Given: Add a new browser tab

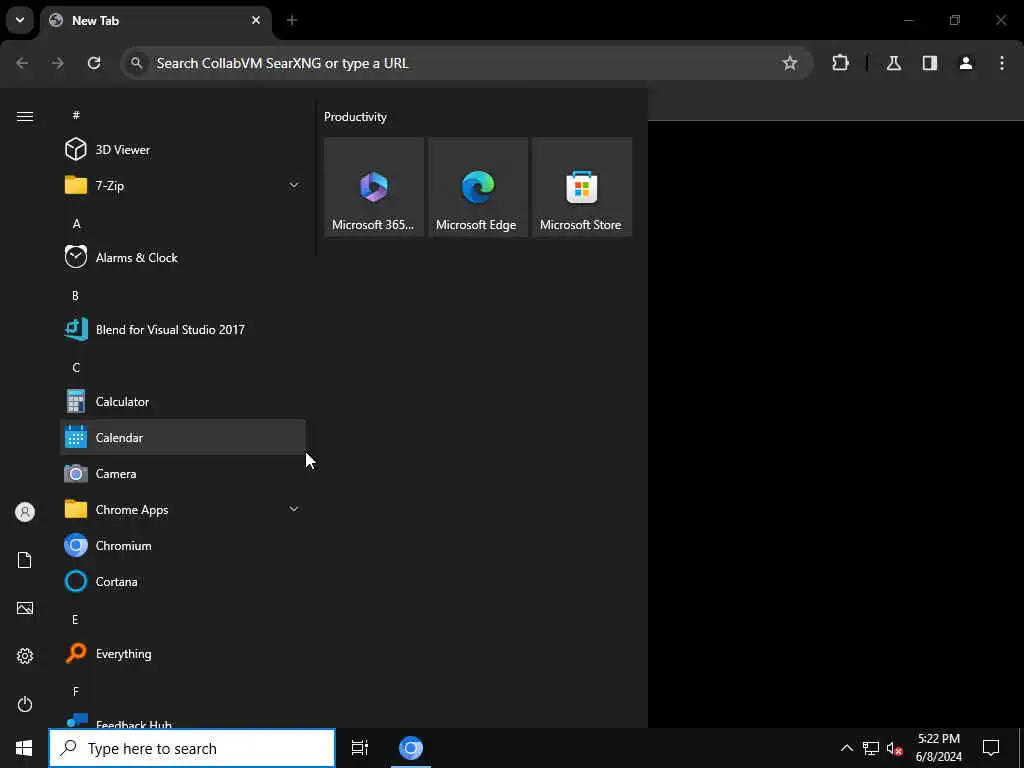Looking at the screenshot, I should [x=292, y=20].
